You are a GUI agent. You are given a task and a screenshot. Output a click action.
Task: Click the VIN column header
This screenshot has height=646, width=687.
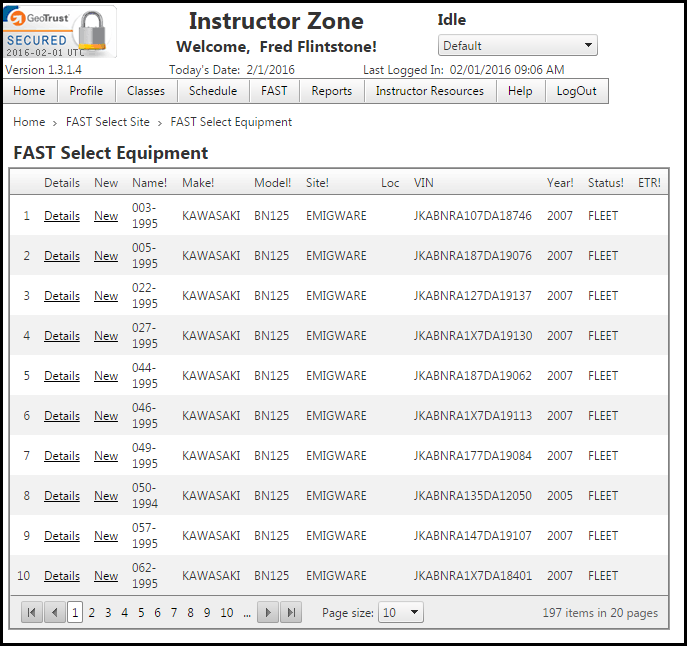pos(424,183)
